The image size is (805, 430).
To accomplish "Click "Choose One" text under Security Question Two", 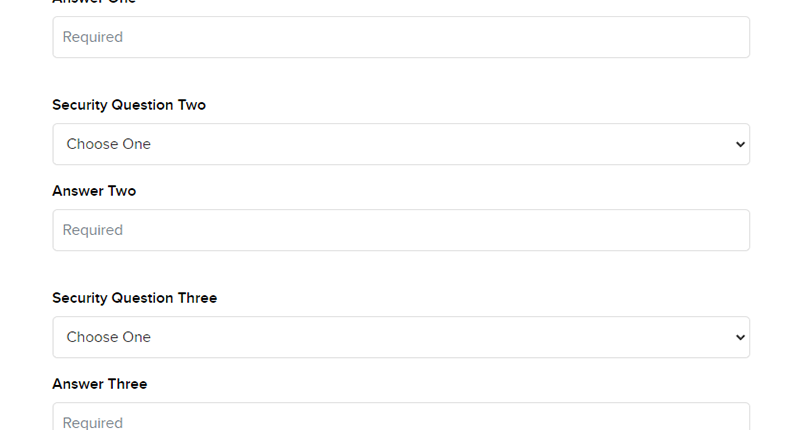I will point(108,144).
